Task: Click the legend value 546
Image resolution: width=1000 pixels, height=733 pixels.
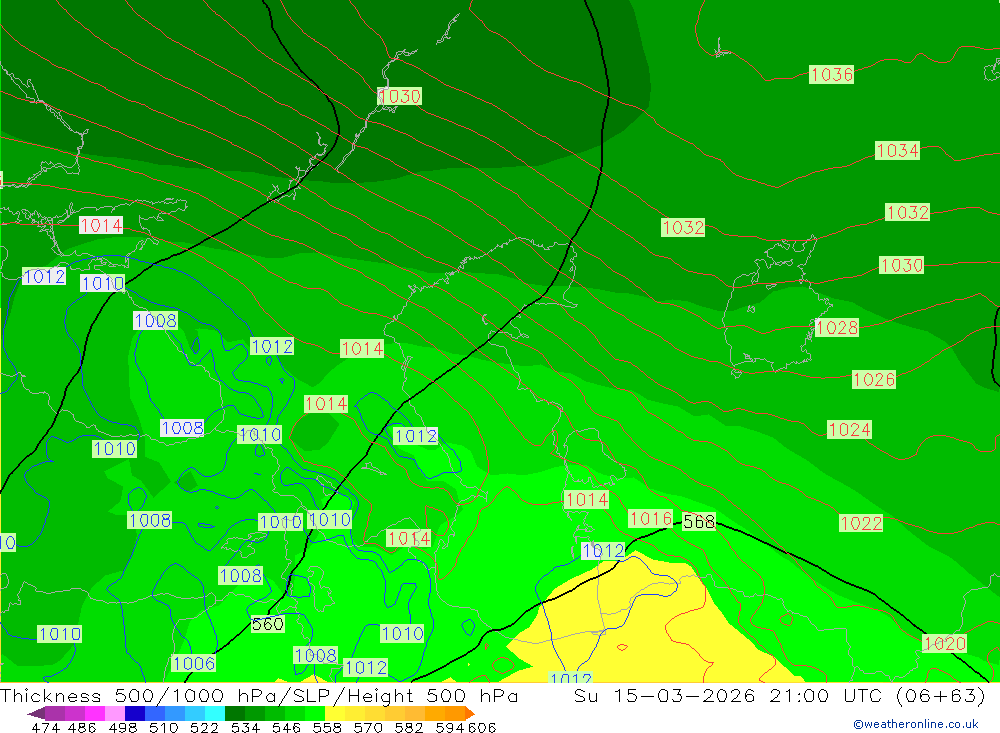Action: 286,727
